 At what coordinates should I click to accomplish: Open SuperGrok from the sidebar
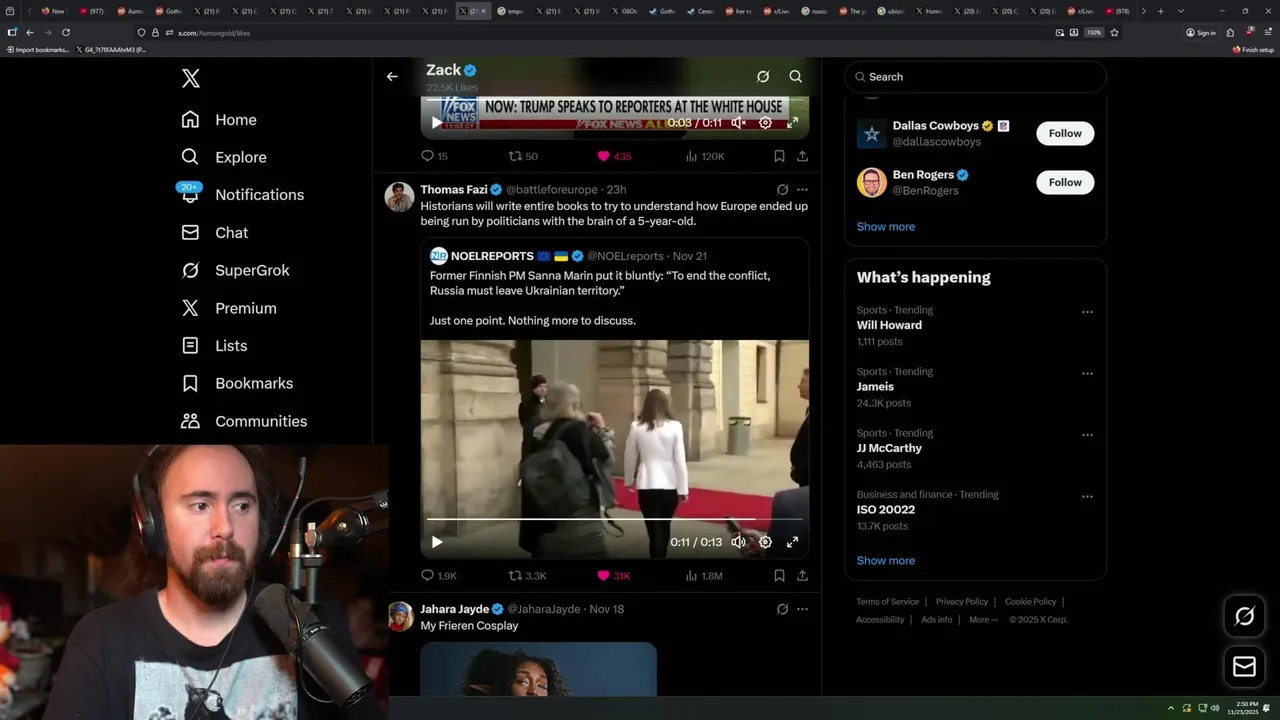pos(236,270)
